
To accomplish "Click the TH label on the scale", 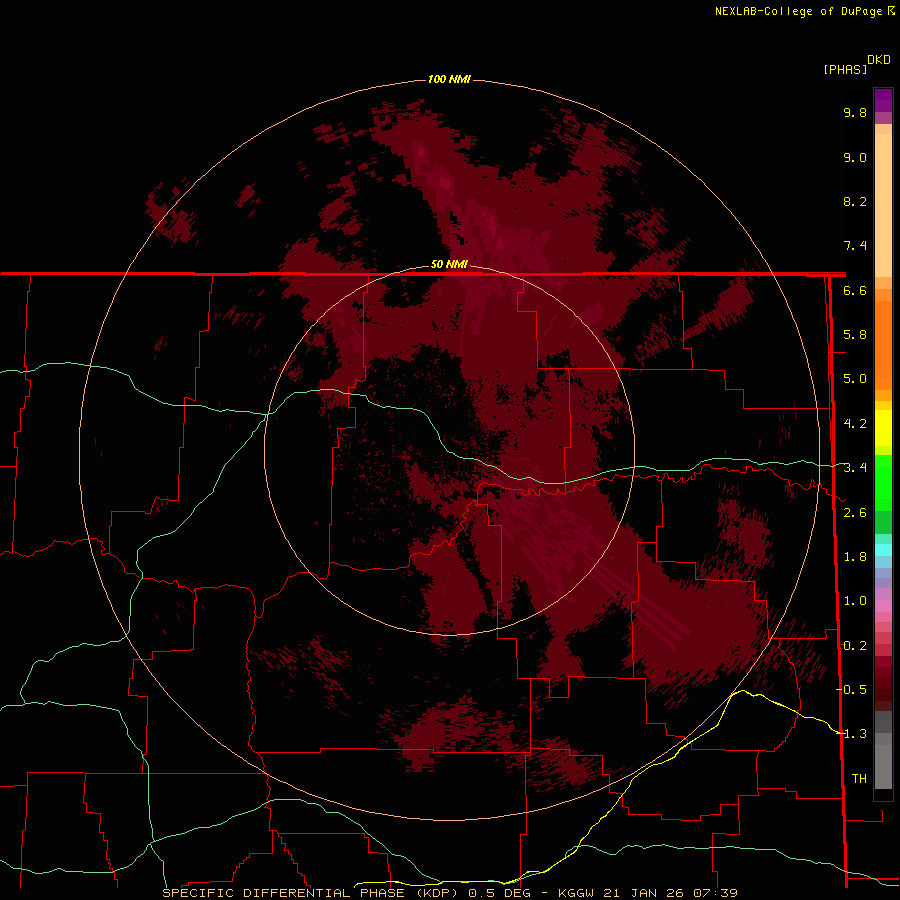I will [859, 779].
